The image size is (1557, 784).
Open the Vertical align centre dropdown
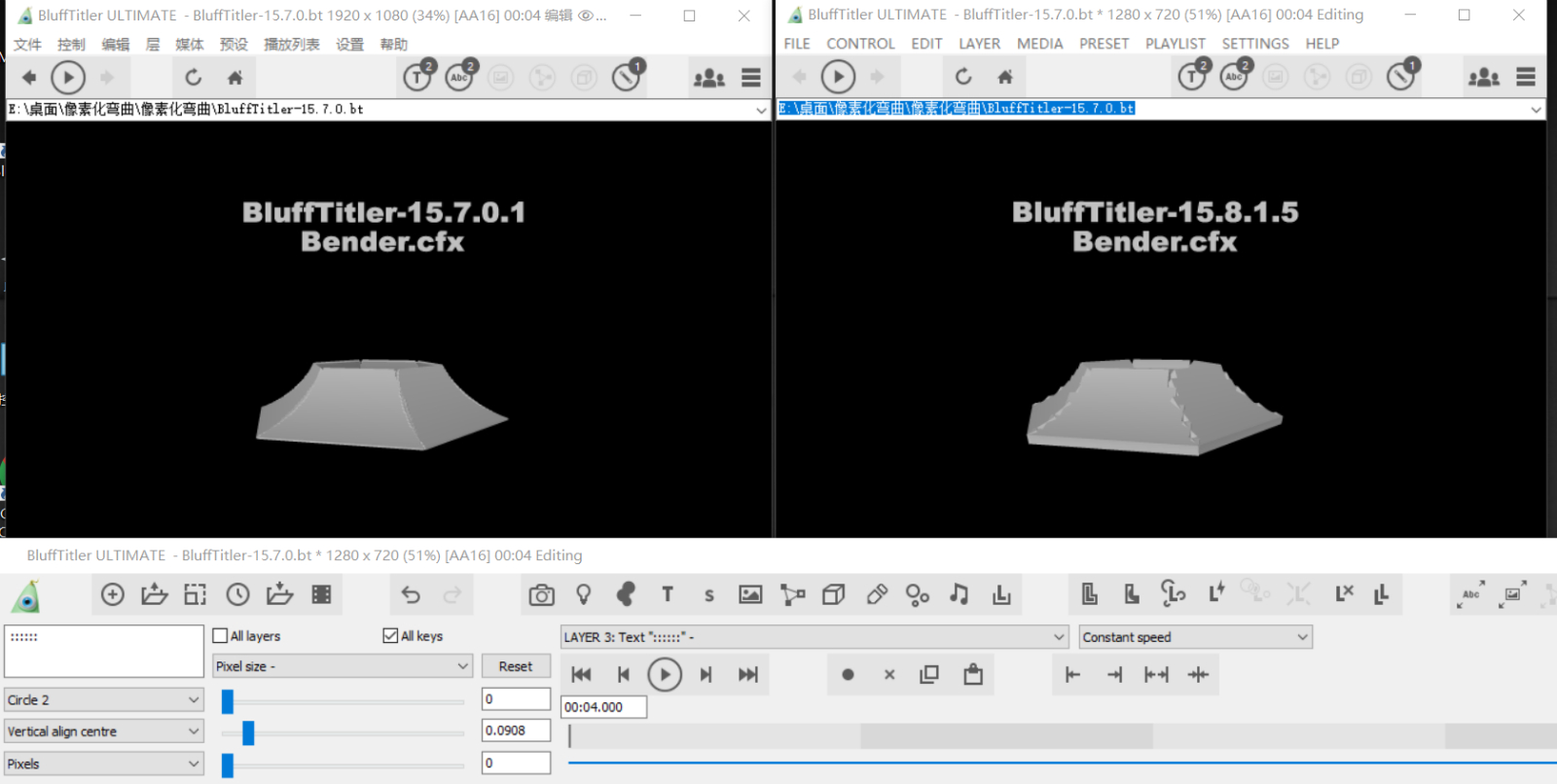104,731
